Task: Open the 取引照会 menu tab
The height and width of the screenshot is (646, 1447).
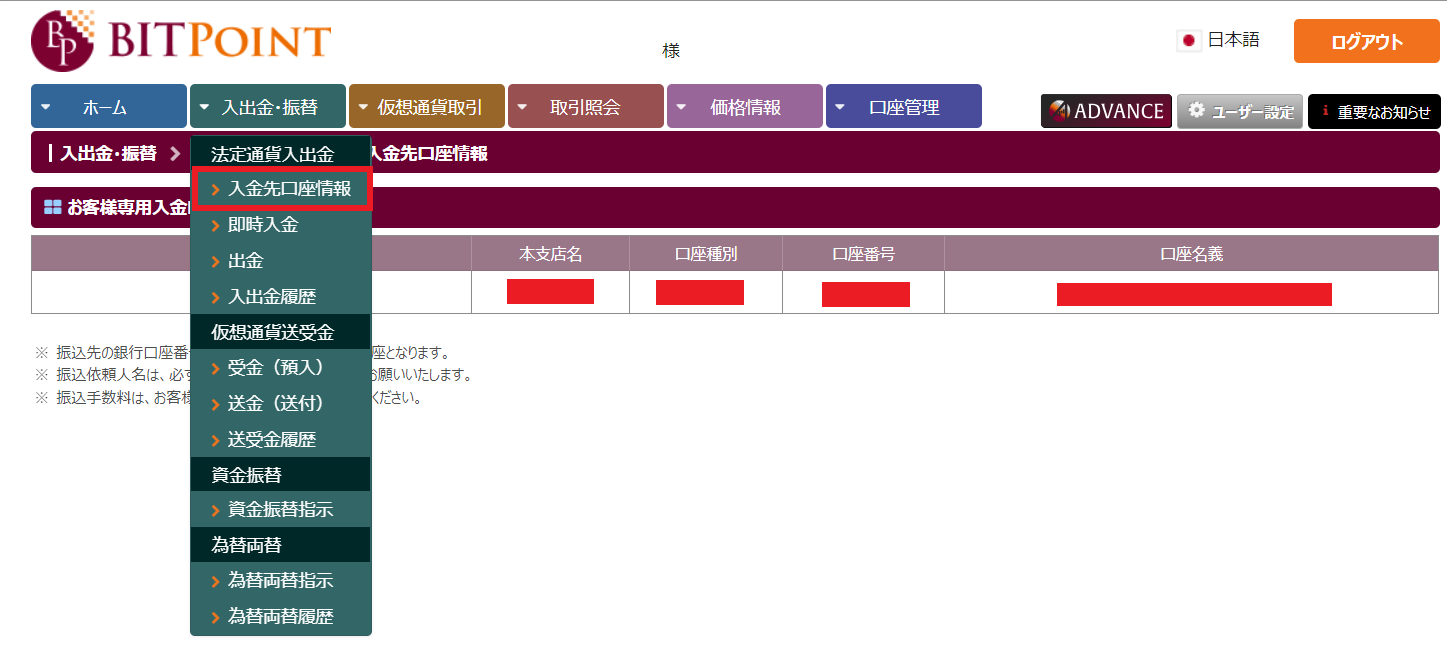Action: click(586, 106)
